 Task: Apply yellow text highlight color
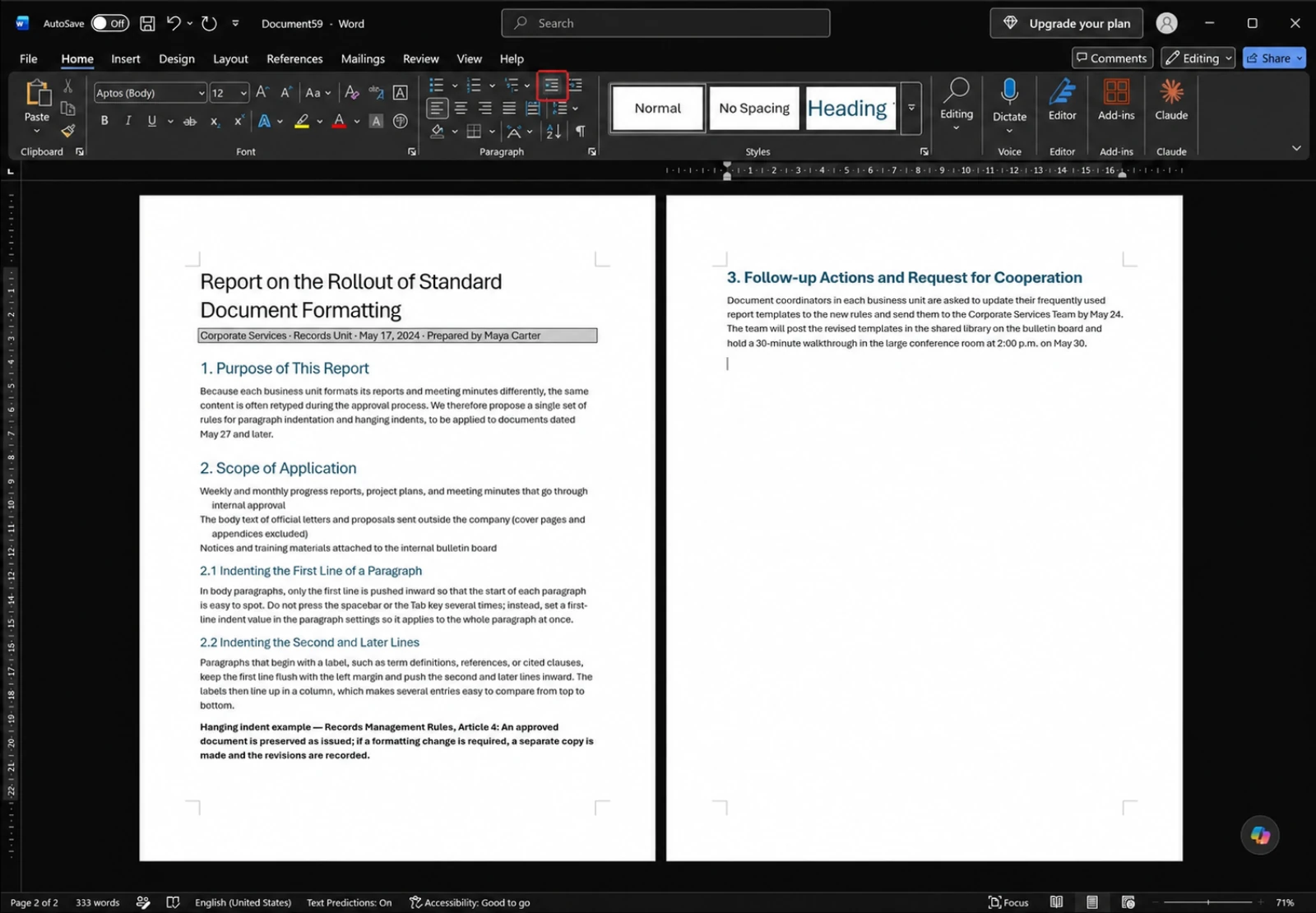(x=302, y=121)
